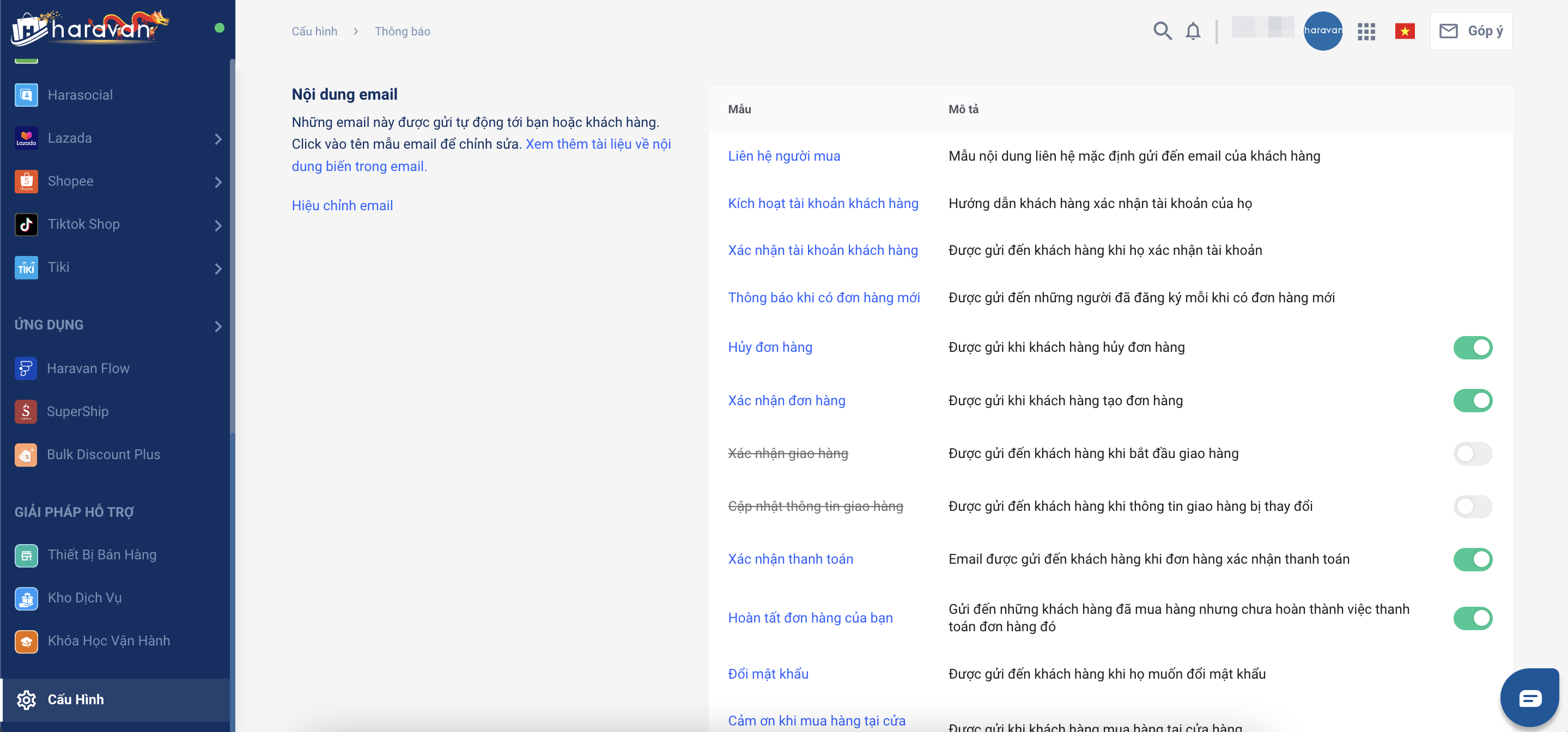The width and height of the screenshot is (1568, 732).
Task: Expand the Lazada sidebar chevron
Action: tap(218, 139)
